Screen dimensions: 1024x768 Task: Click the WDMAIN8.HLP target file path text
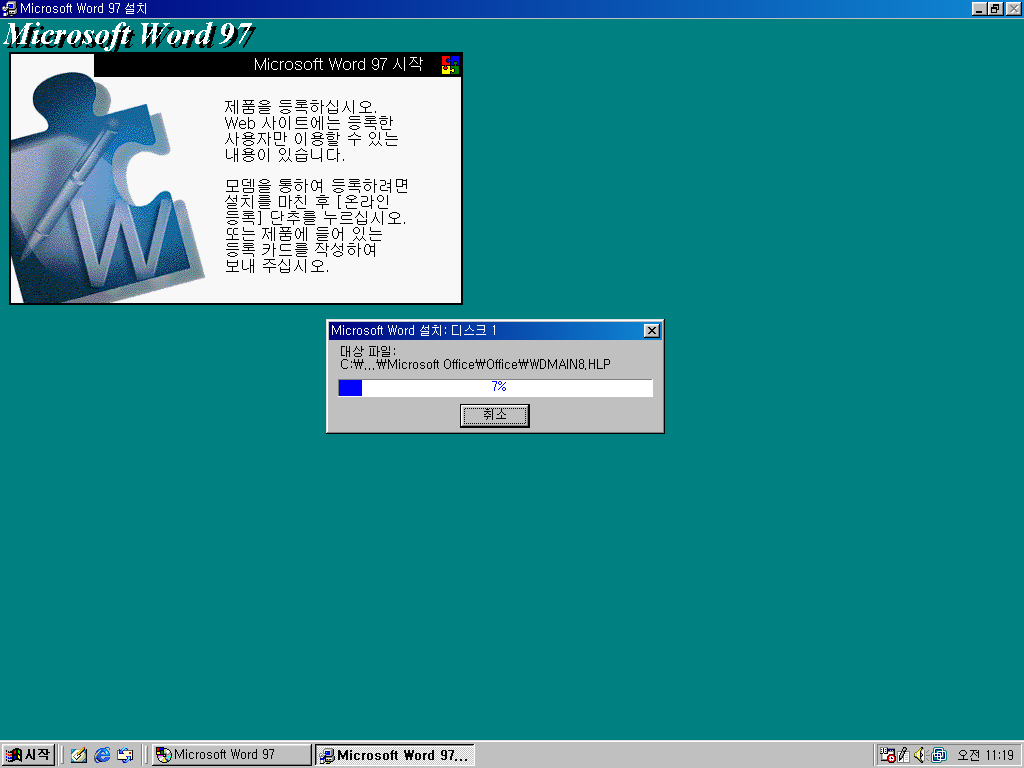475,364
